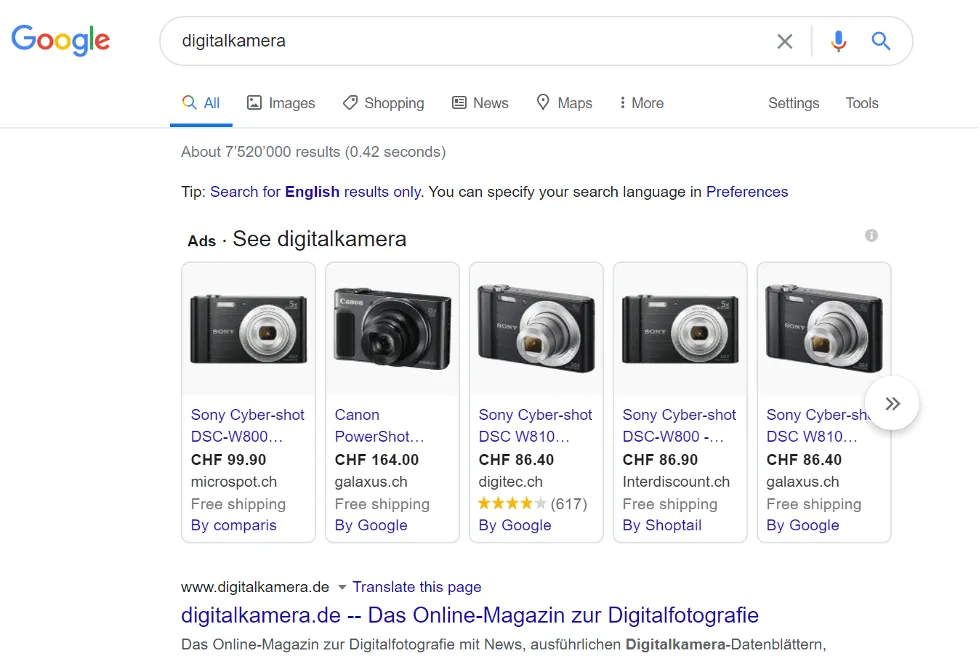
Task: Open the digitalkamera.de Online-Magazin result title
Action: tap(470, 615)
